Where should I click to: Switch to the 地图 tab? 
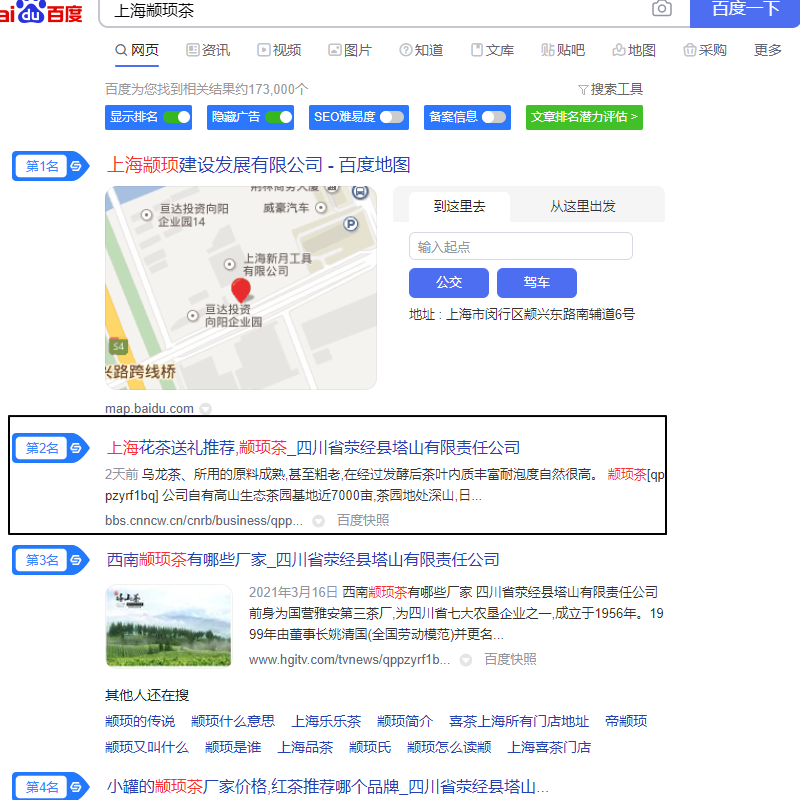634,50
